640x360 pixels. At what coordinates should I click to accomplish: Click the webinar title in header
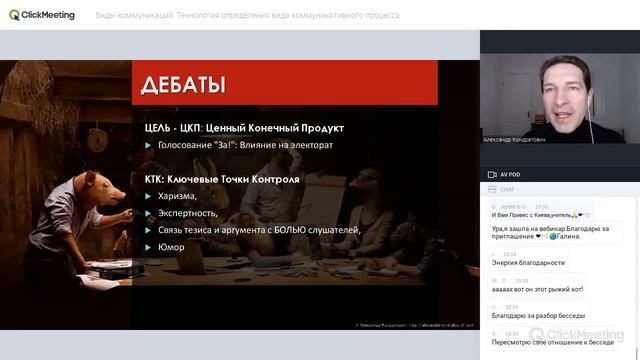(247, 16)
